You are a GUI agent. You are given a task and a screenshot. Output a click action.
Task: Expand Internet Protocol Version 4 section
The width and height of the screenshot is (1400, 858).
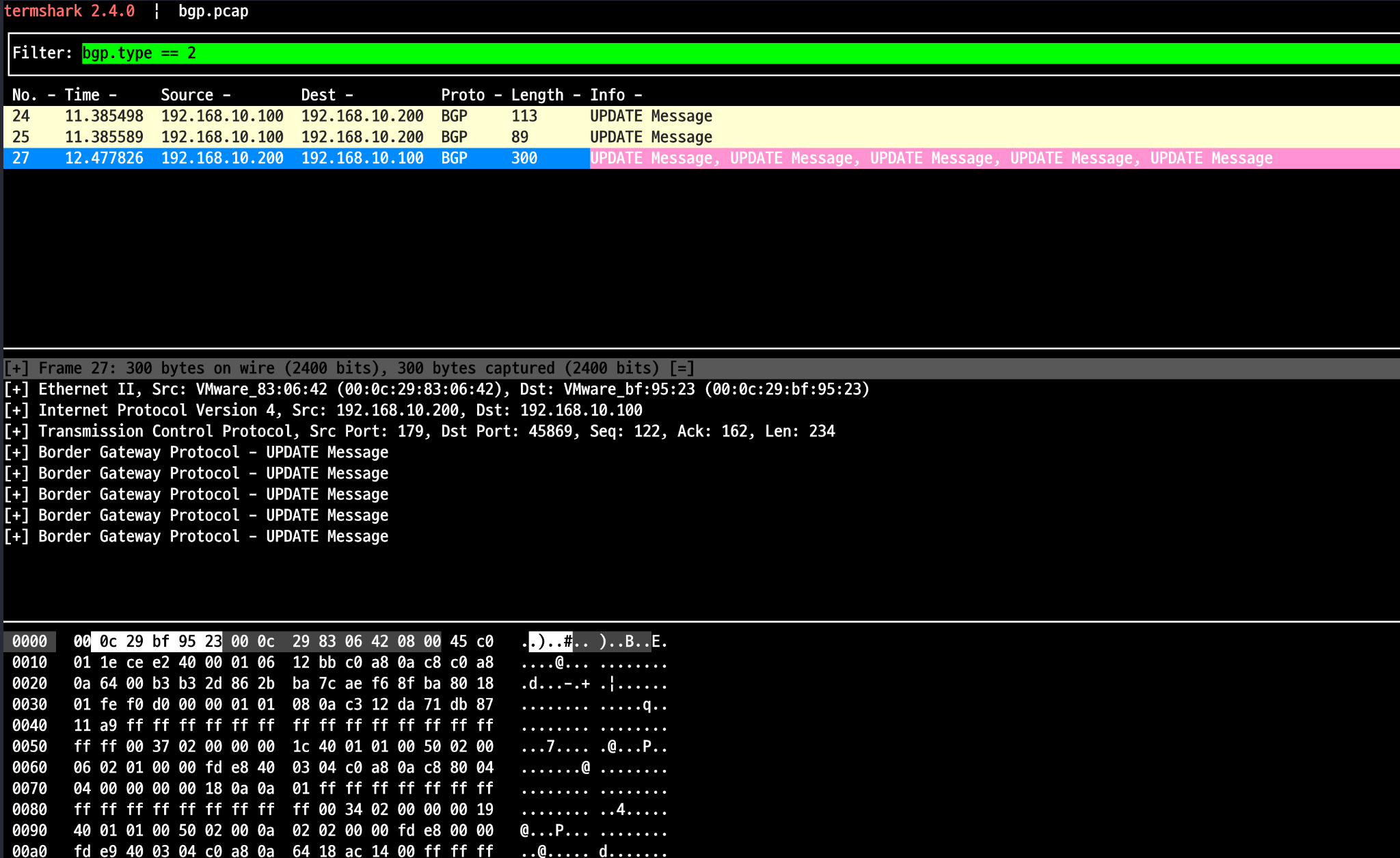[16, 411]
